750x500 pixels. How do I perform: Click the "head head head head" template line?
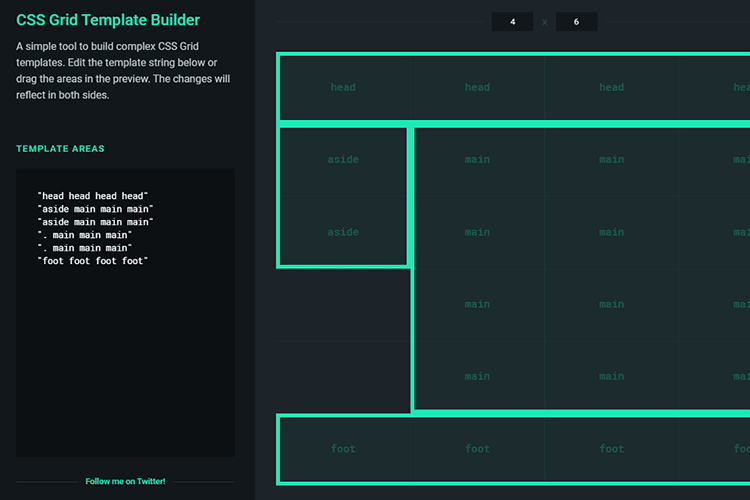(92, 196)
